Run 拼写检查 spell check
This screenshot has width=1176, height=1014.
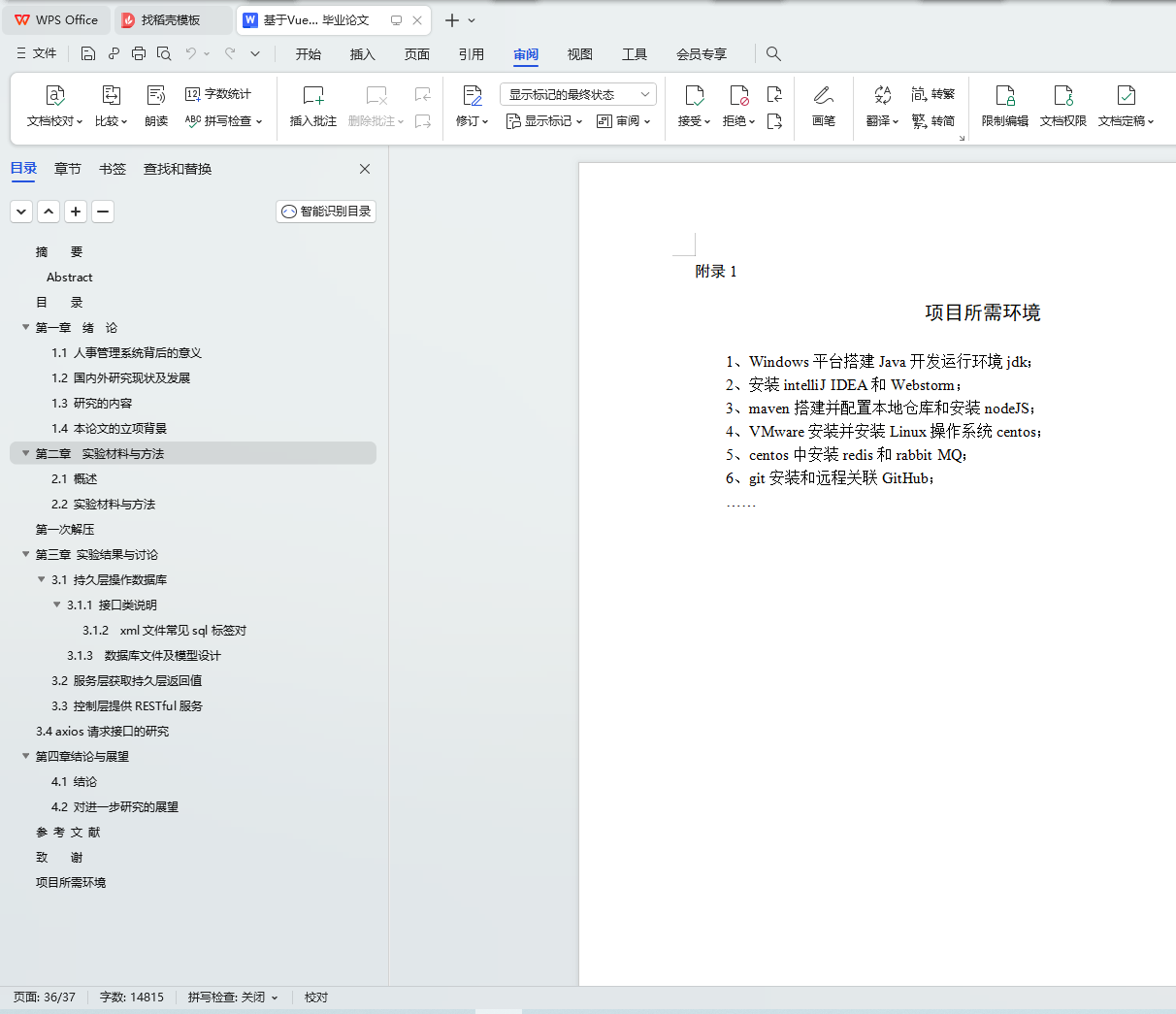pos(223,121)
